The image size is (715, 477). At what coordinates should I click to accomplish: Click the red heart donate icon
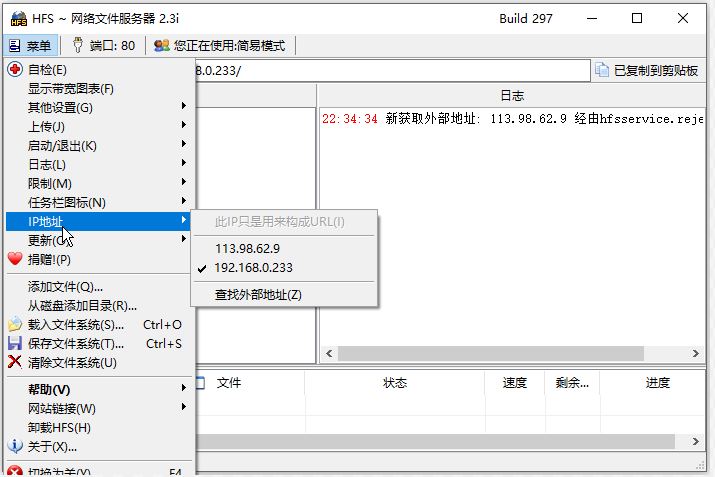coord(15,259)
